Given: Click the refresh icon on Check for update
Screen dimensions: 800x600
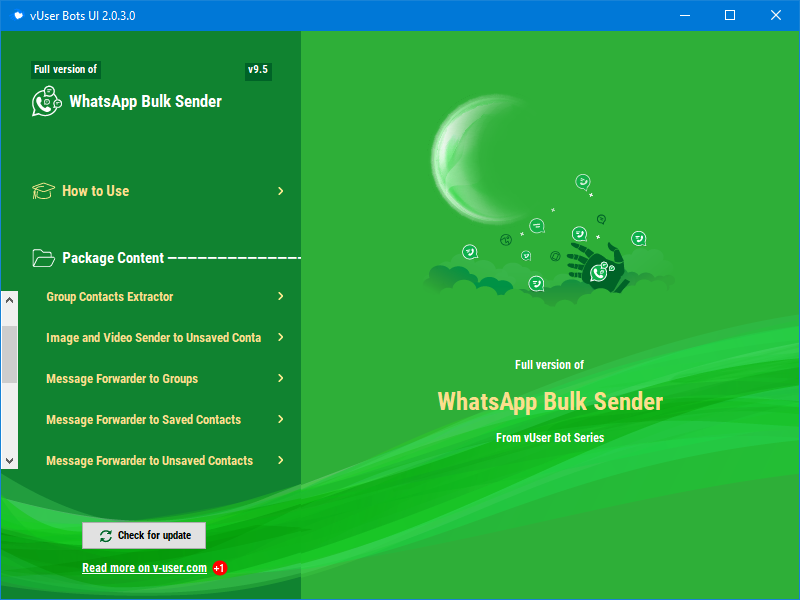Looking at the screenshot, I should pyautogui.click(x=106, y=536).
